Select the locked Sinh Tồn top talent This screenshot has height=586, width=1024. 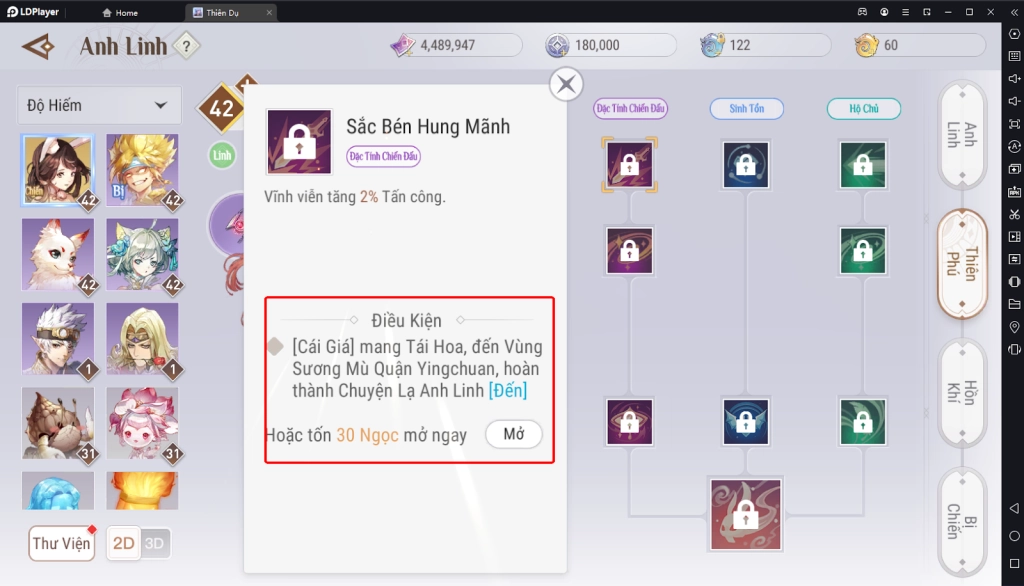(x=746, y=165)
